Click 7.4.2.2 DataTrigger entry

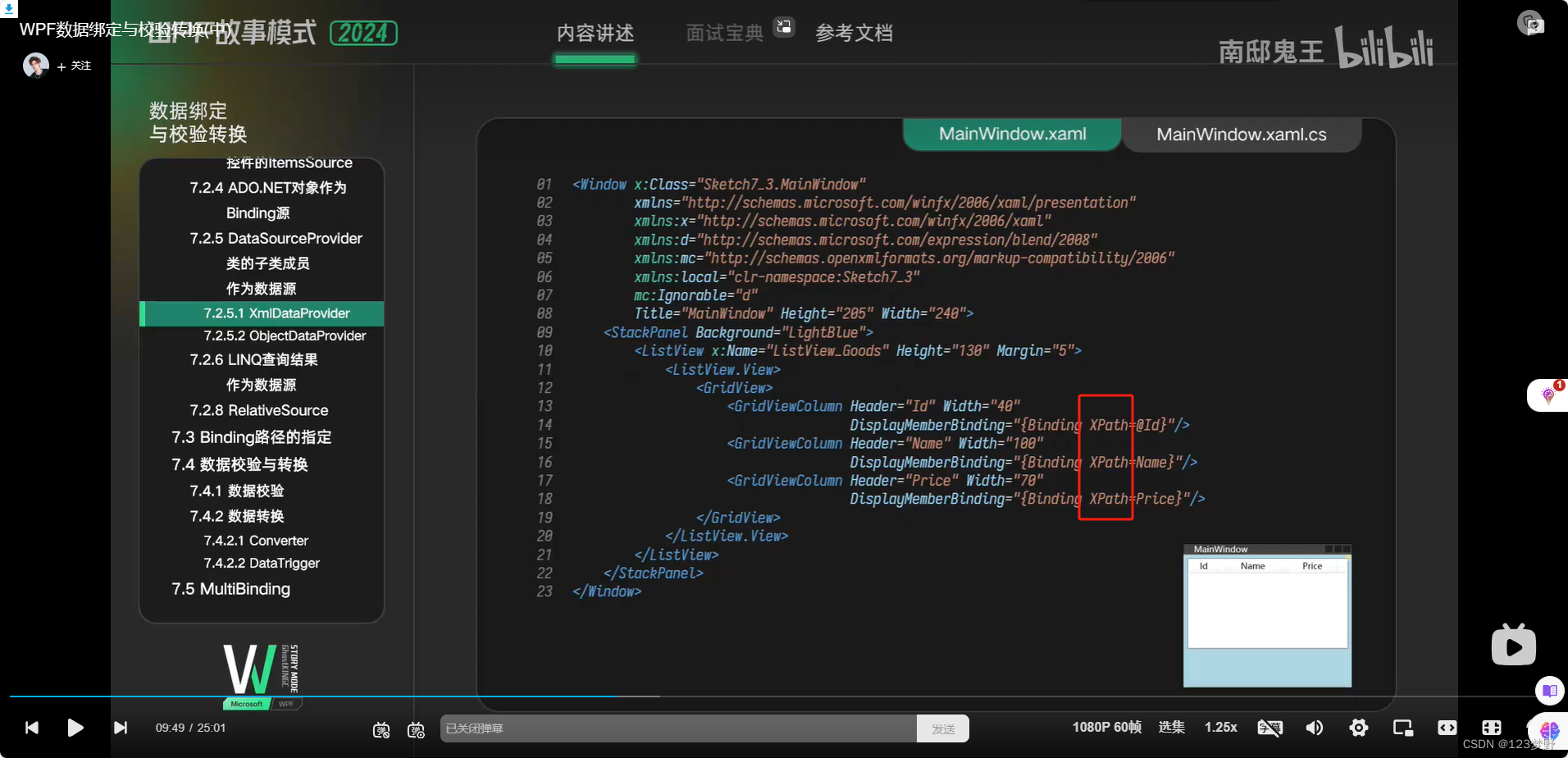[x=262, y=563]
